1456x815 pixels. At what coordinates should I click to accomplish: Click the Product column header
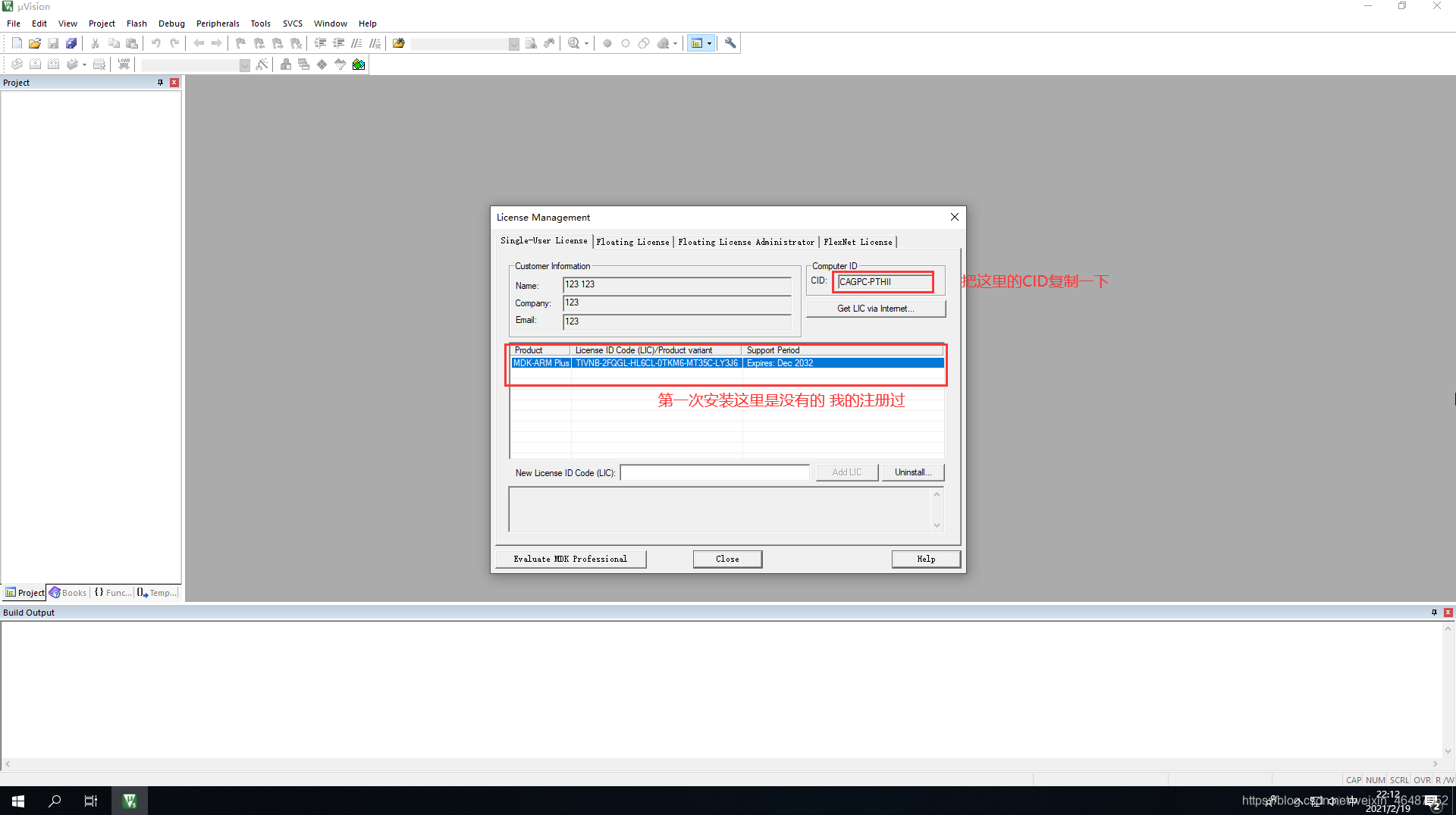point(541,350)
